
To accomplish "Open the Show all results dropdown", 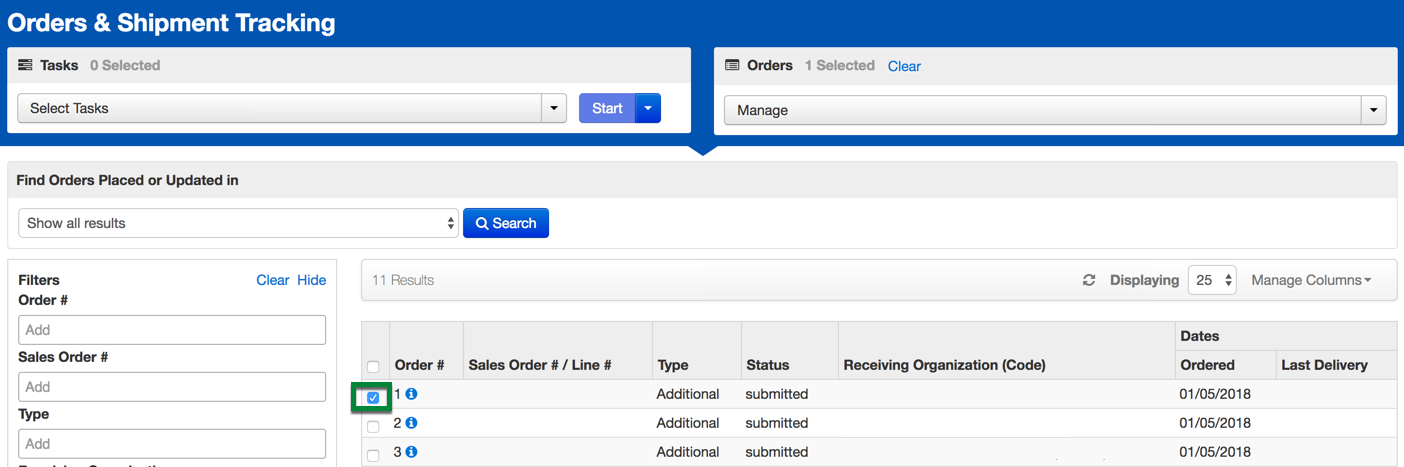I will point(238,223).
